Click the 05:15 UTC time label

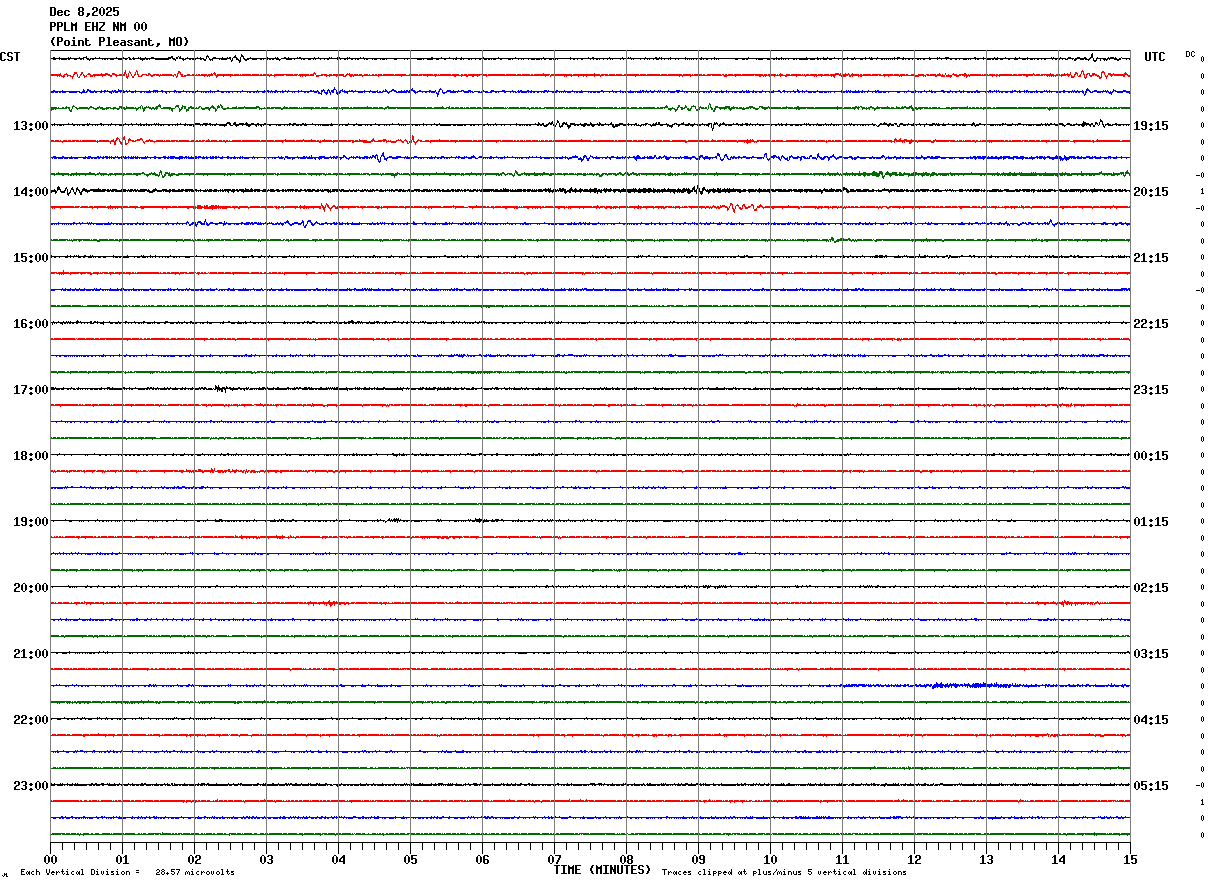pos(1150,786)
